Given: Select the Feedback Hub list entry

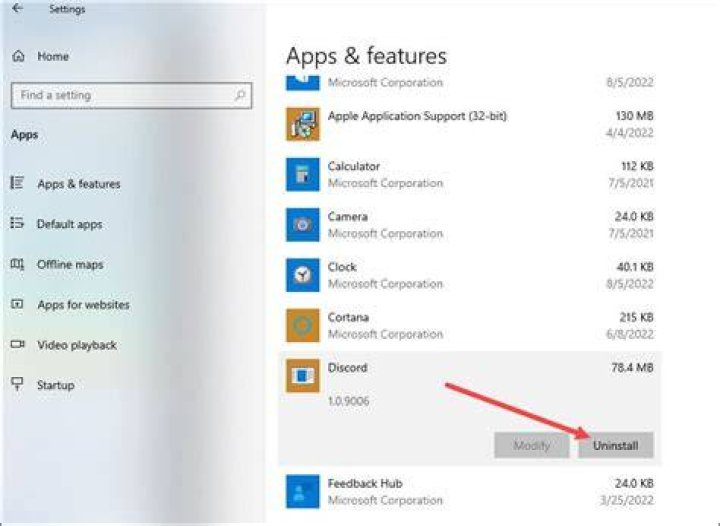Looking at the screenshot, I should pos(469,492).
